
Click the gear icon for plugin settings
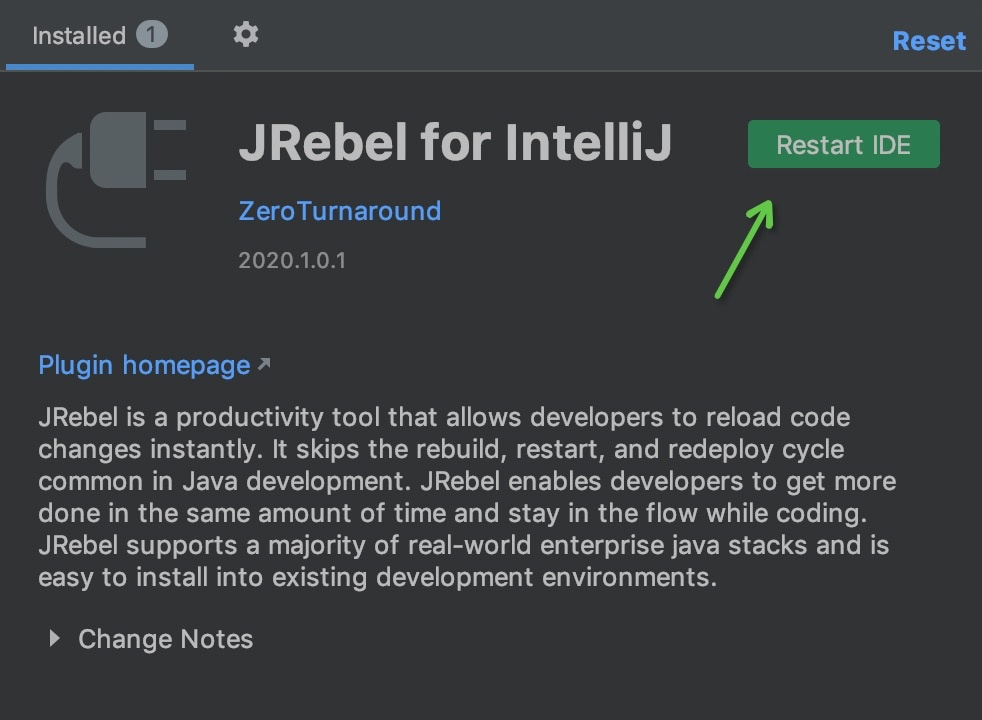245,35
